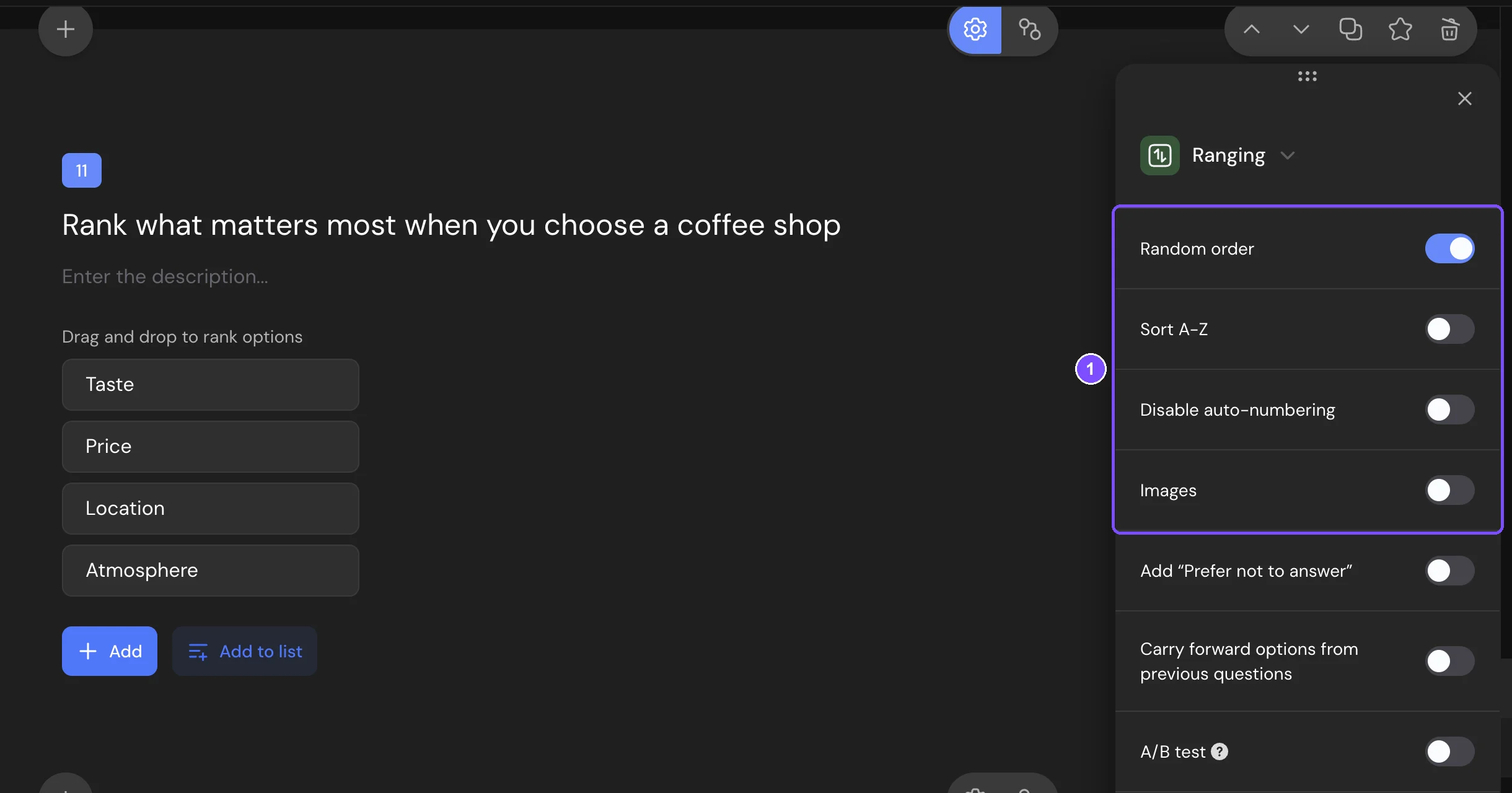The width and height of the screenshot is (1512, 793).
Task: Expand the Ranging question type dropdown
Action: click(x=1288, y=156)
